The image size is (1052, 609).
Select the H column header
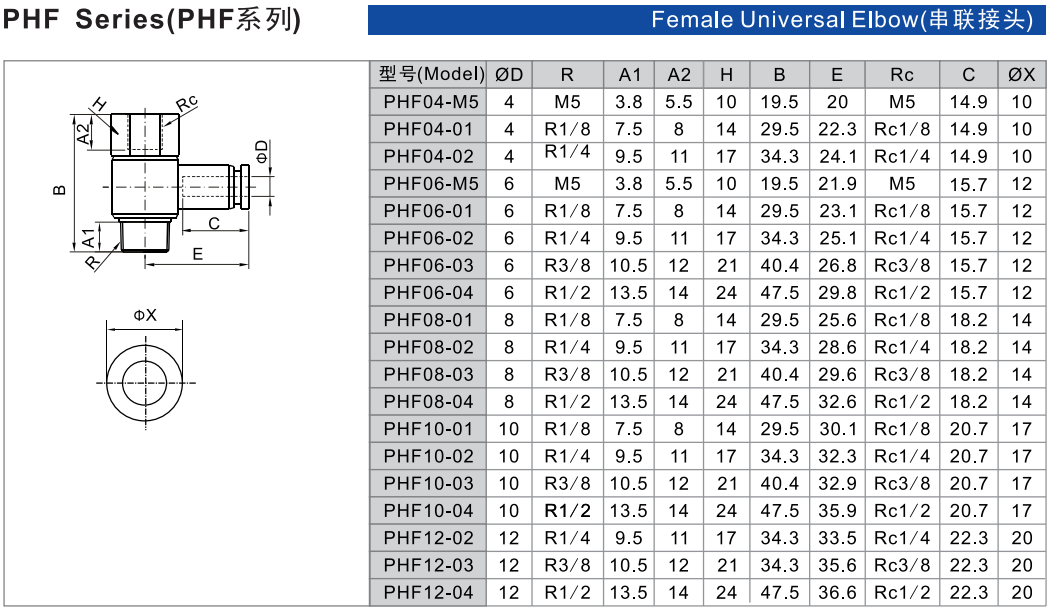[x=726, y=75]
